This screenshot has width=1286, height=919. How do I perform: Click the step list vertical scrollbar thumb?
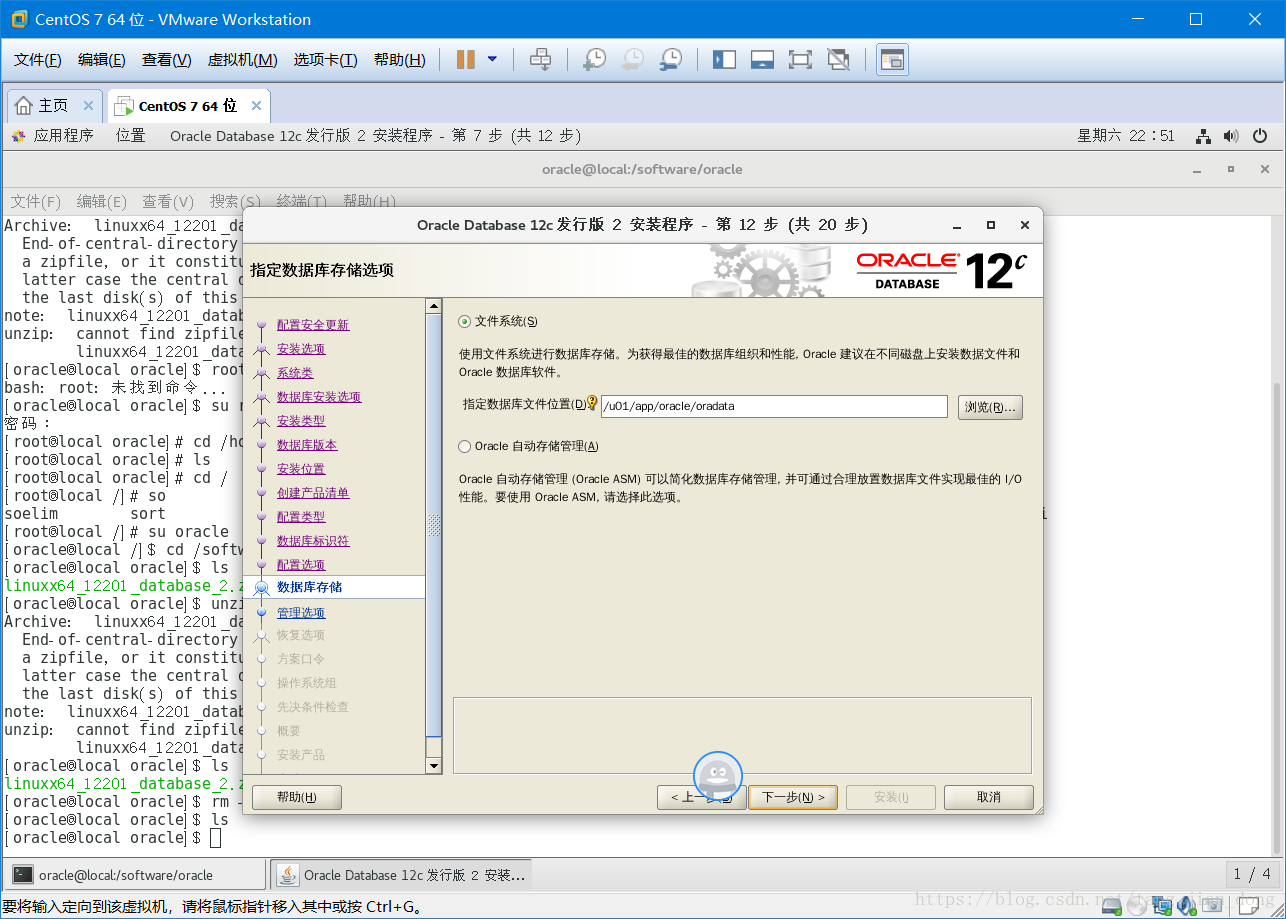pos(434,525)
